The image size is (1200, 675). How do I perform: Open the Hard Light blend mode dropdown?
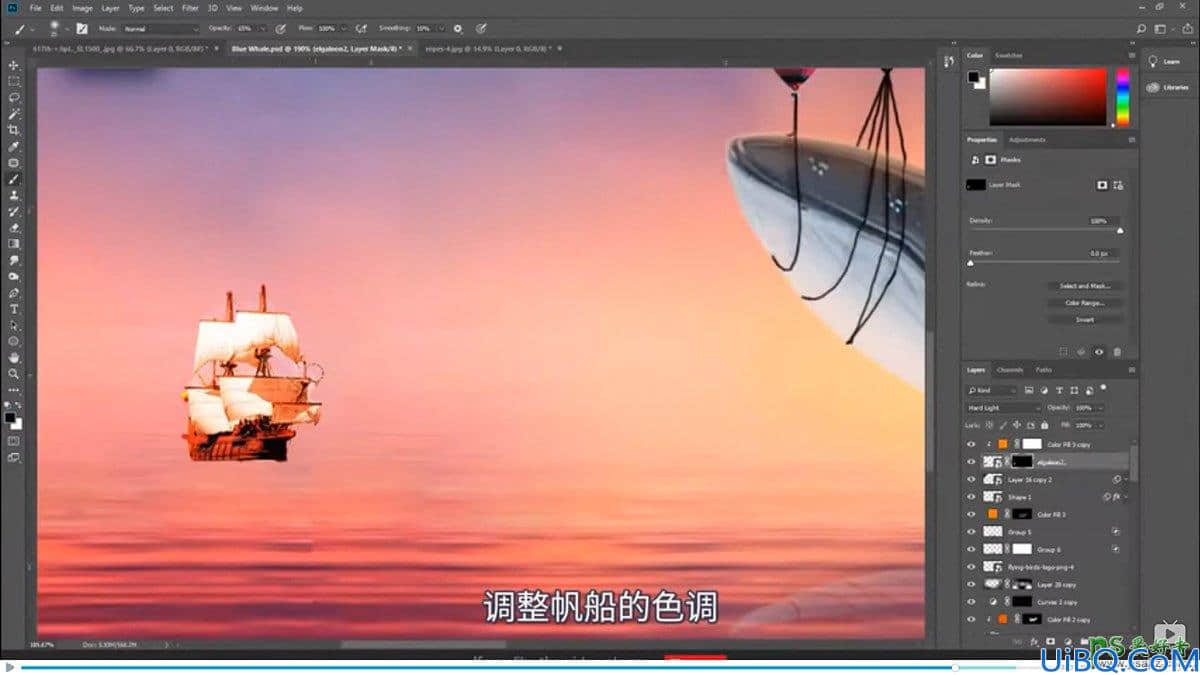[1003, 408]
